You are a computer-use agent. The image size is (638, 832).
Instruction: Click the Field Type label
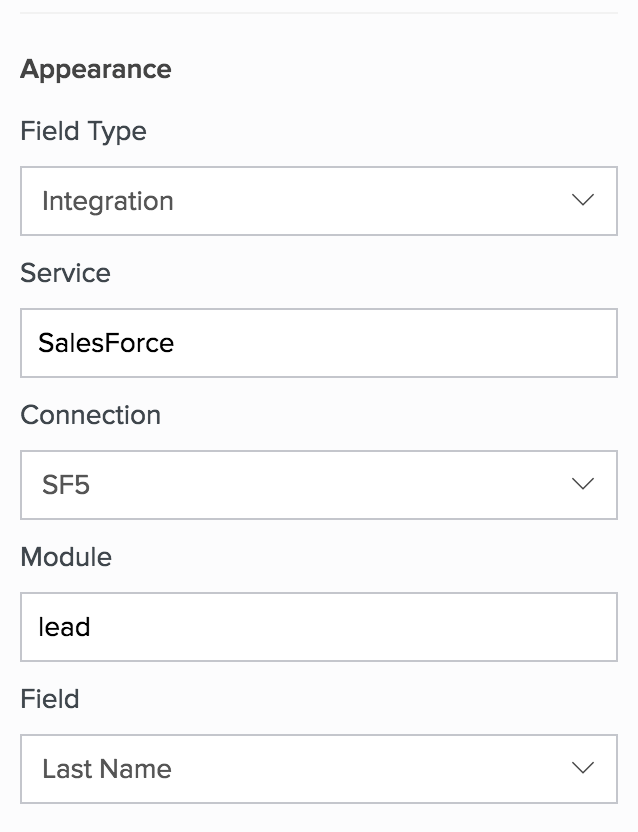[x=83, y=131]
